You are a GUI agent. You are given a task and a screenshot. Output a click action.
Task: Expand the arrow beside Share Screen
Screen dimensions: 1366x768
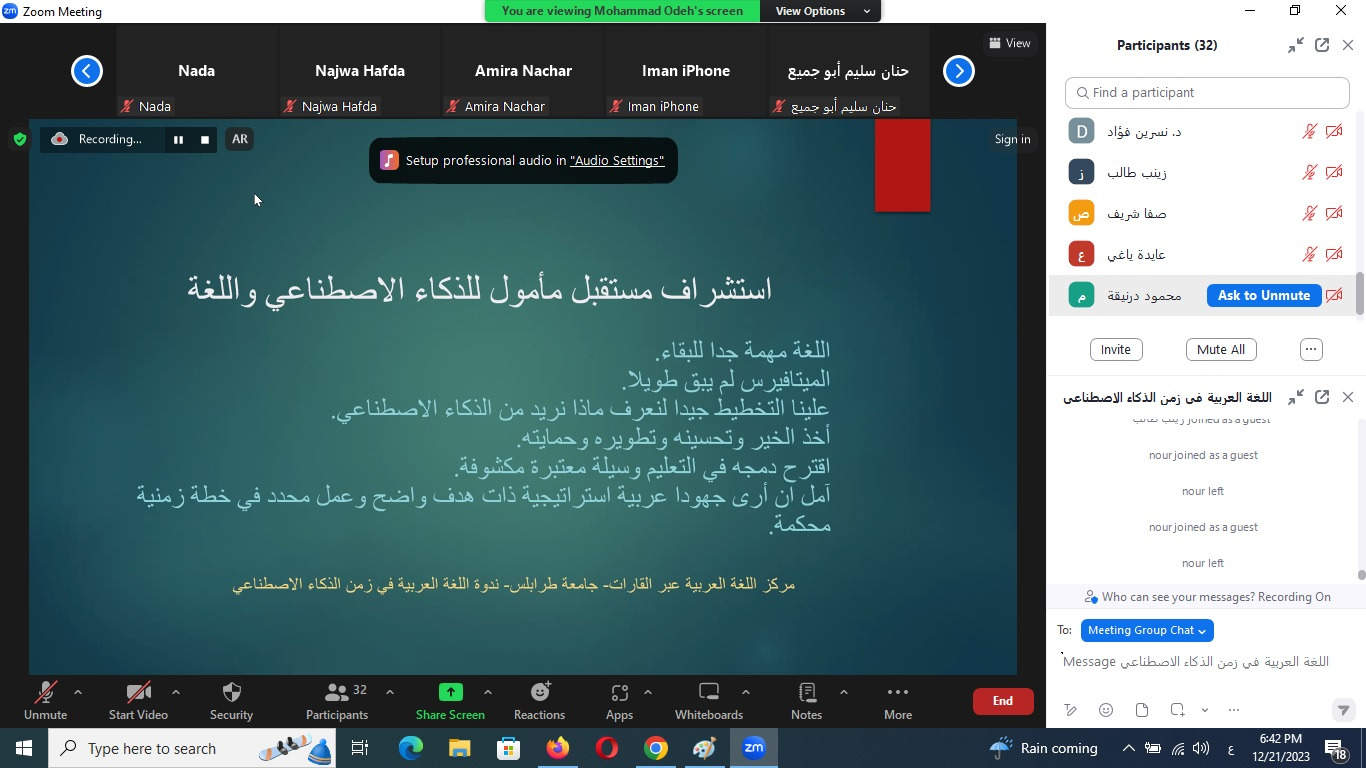click(x=487, y=692)
